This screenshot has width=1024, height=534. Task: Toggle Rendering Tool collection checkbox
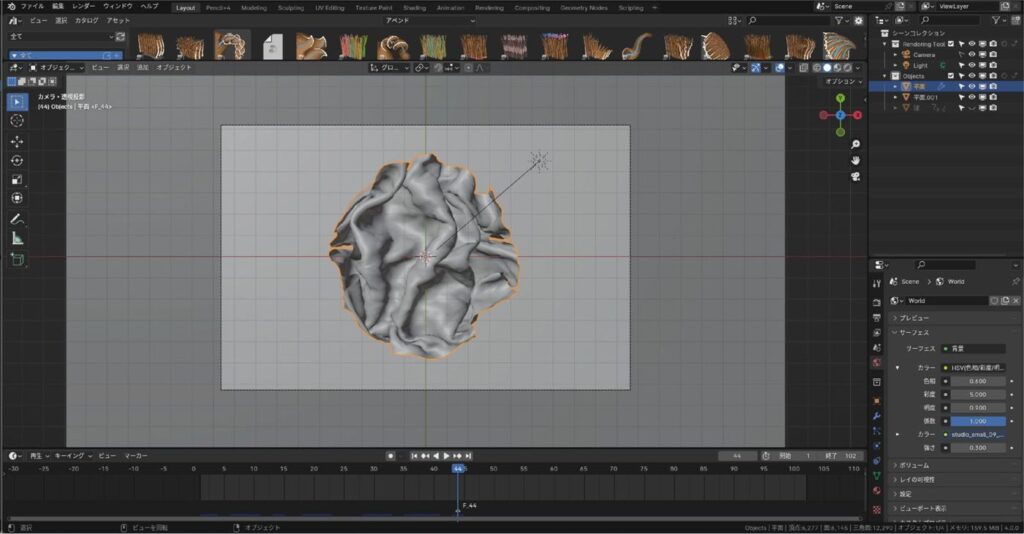[951, 44]
